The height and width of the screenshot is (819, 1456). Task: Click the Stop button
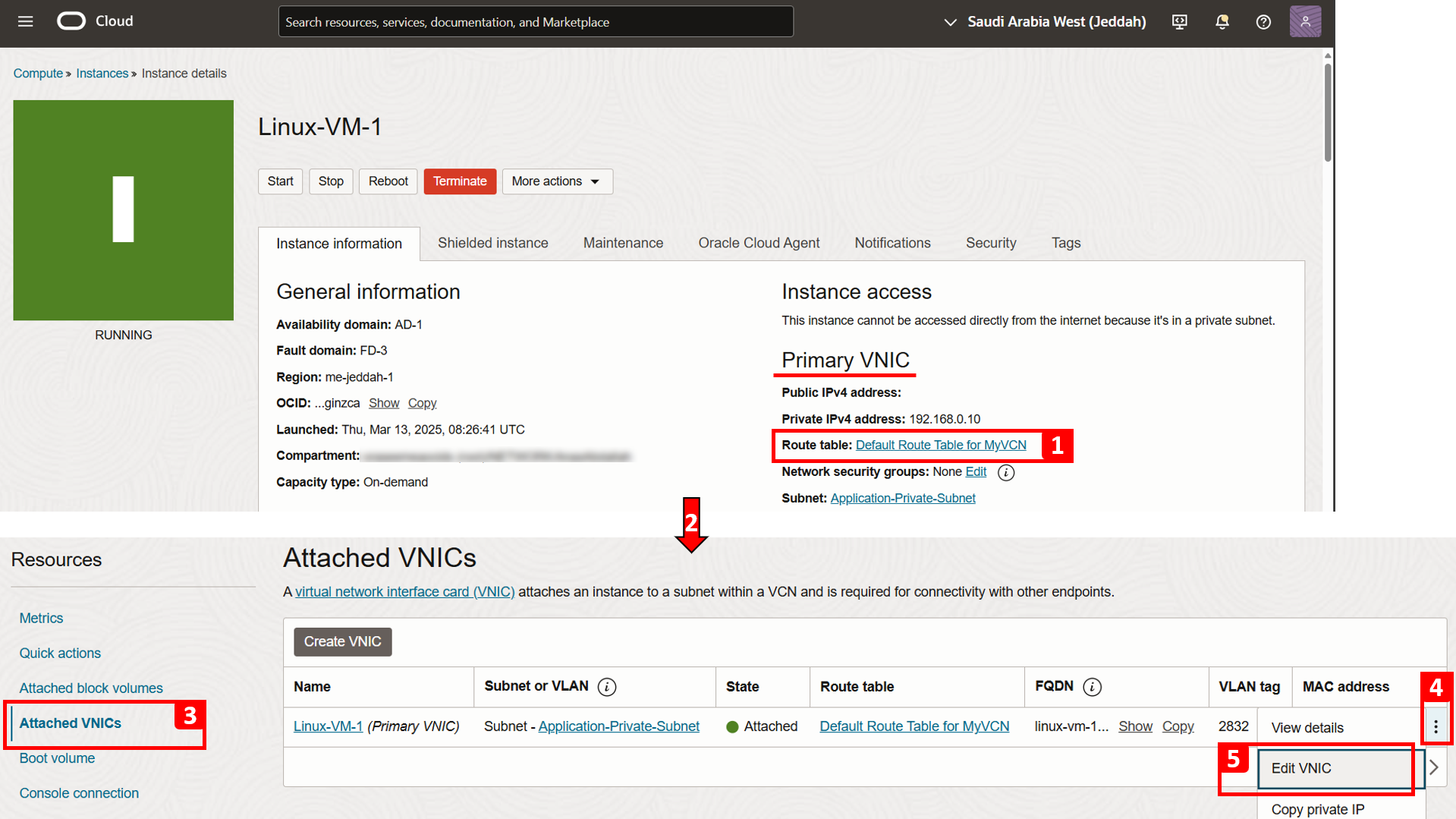331,181
